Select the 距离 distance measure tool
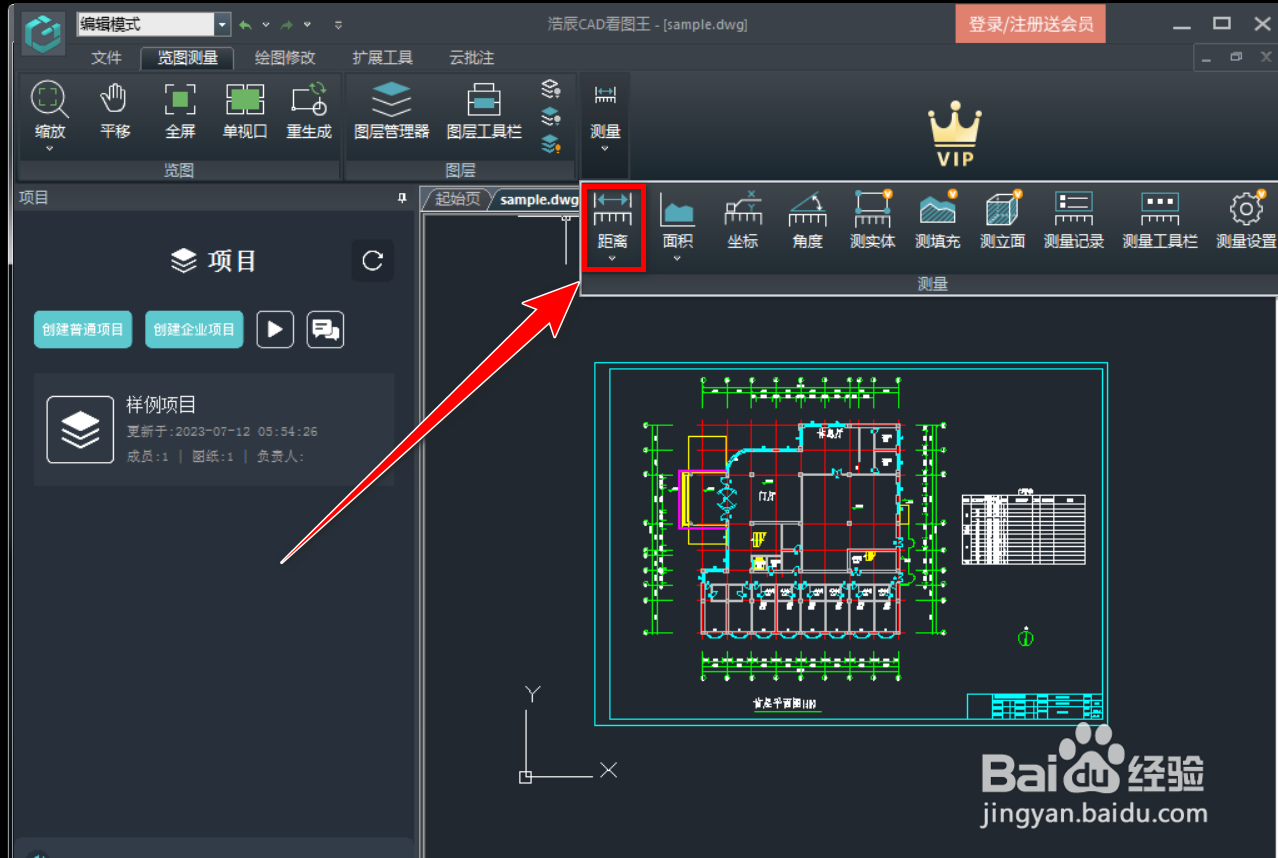Screen dimensions: 1278x858 pos(613,219)
